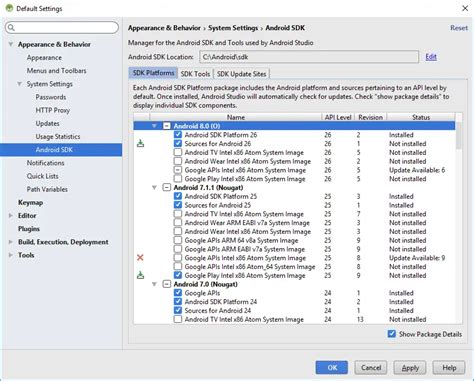474x381 pixels.
Task: Toggle tri-state box for Android 7.0 (Nougat) group
Action: [167, 284]
